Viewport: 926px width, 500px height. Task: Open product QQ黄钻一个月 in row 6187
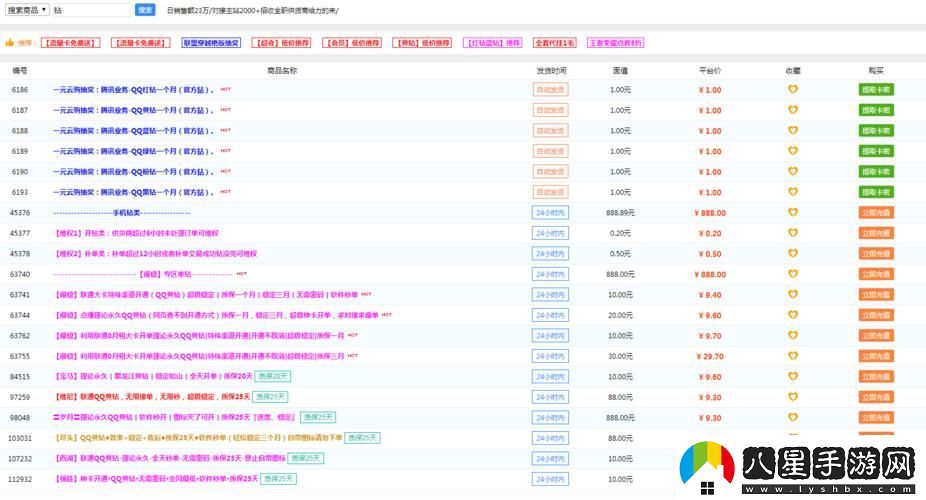click(x=134, y=110)
